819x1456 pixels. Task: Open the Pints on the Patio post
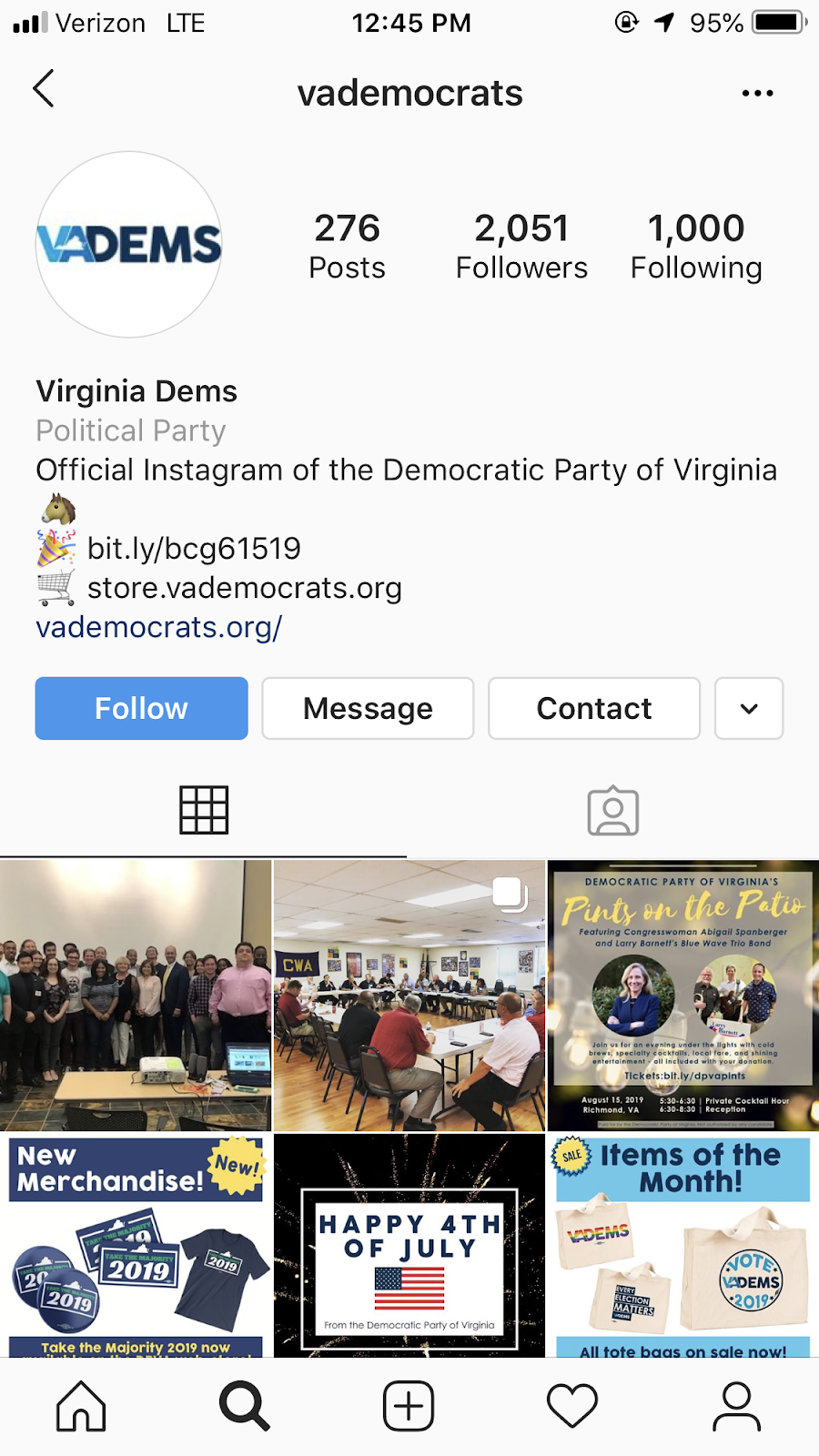(683, 996)
